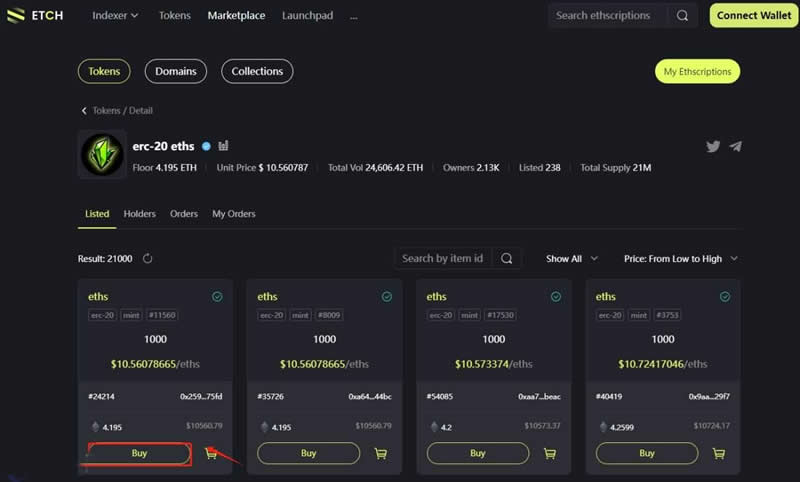Click the refresh icon beside Result: 21000
800x482 pixels.
click(147, 259)
